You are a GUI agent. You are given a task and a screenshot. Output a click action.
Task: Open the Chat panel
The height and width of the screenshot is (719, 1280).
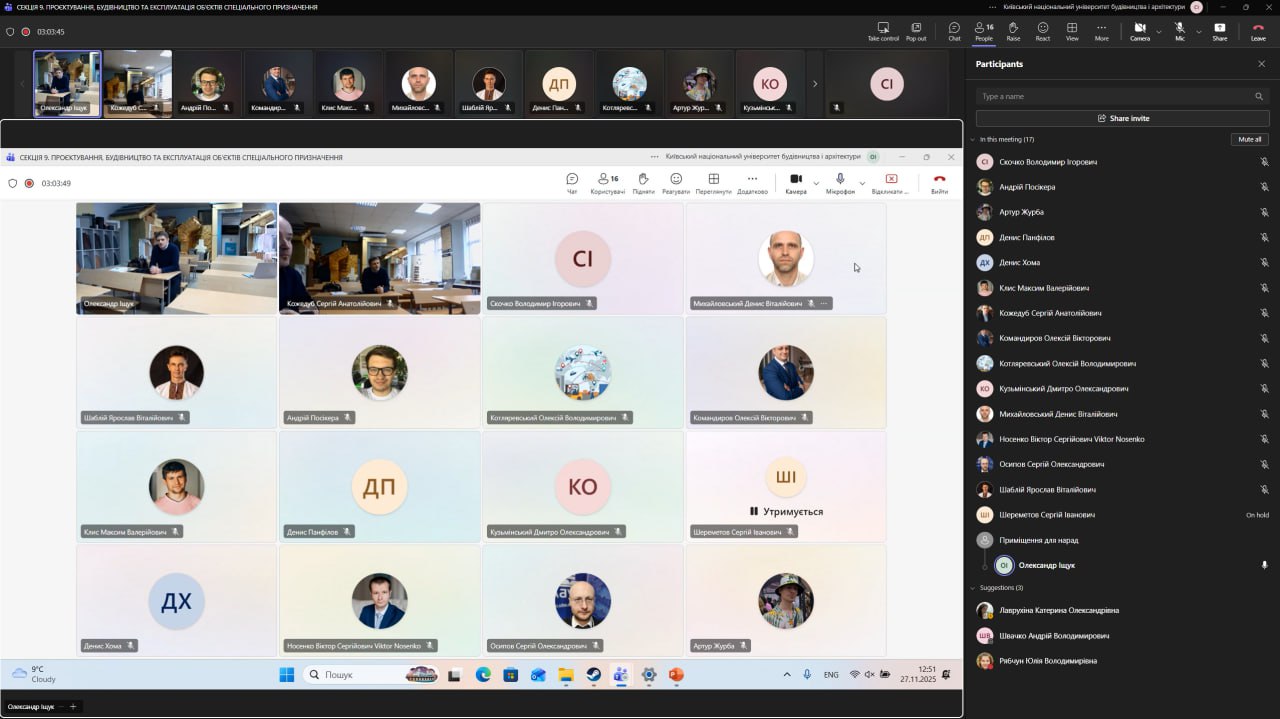pyautogui.click(x=954, y=31)
